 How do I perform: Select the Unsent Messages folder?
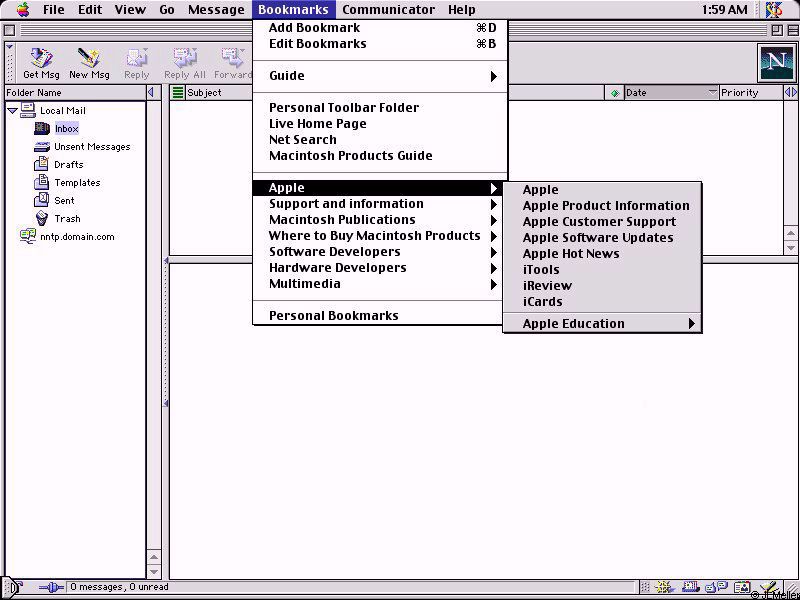tap(91, 147)
